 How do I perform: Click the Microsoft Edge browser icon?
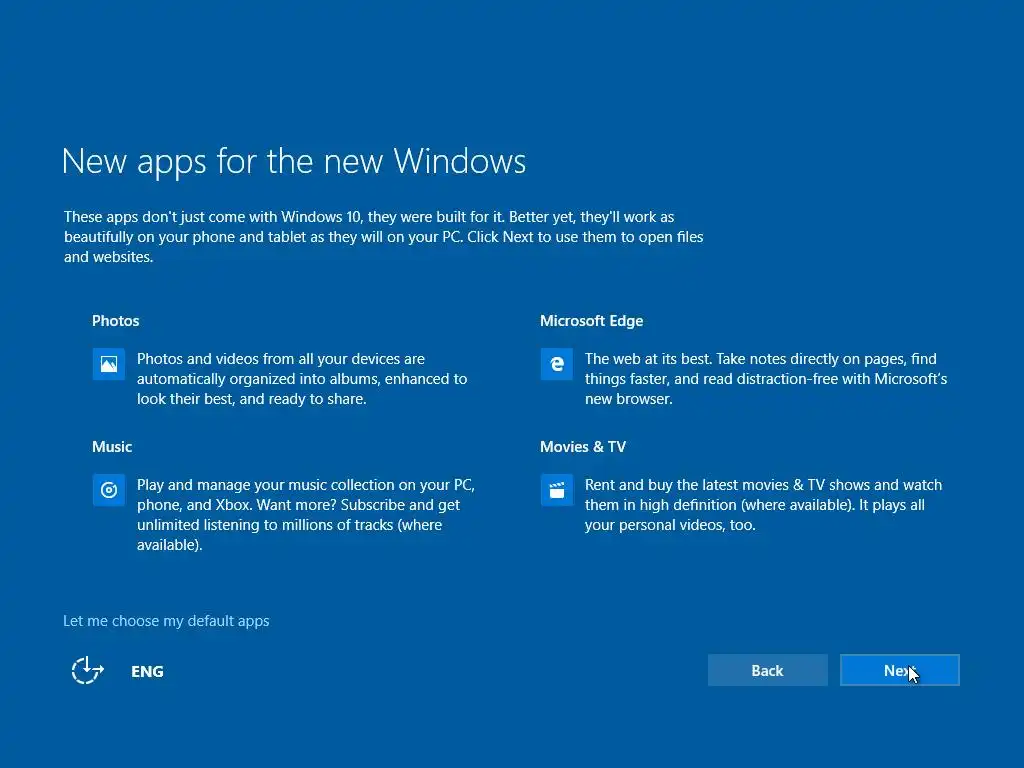(x=556, y=364)
